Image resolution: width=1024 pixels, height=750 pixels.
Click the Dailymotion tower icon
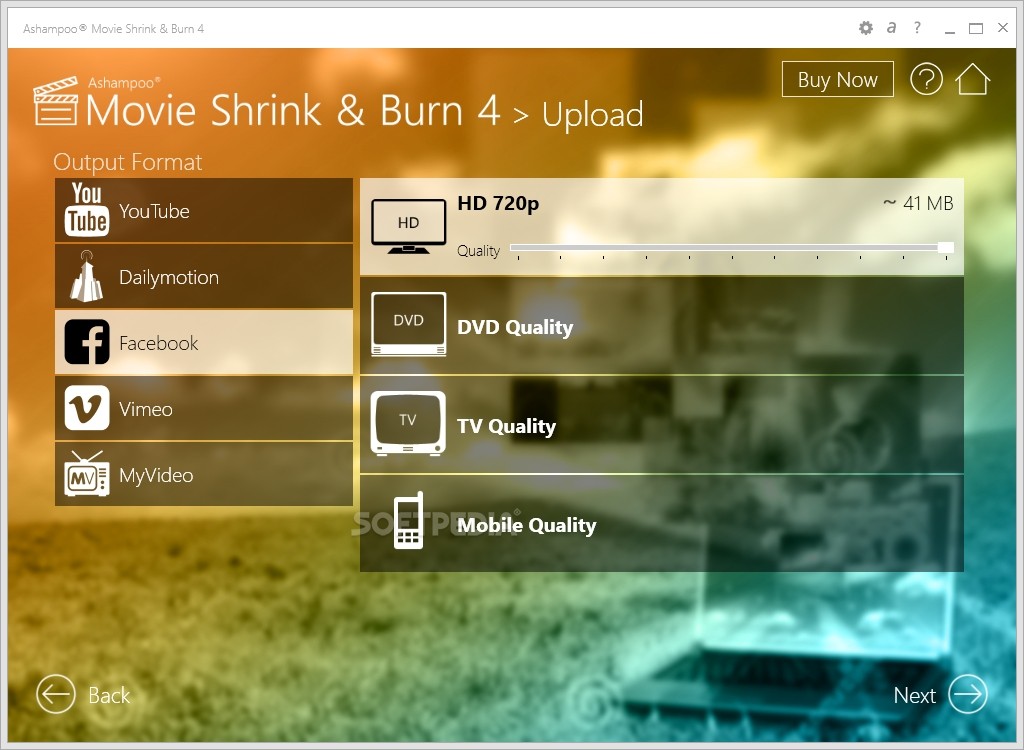(x=87, y=276)
